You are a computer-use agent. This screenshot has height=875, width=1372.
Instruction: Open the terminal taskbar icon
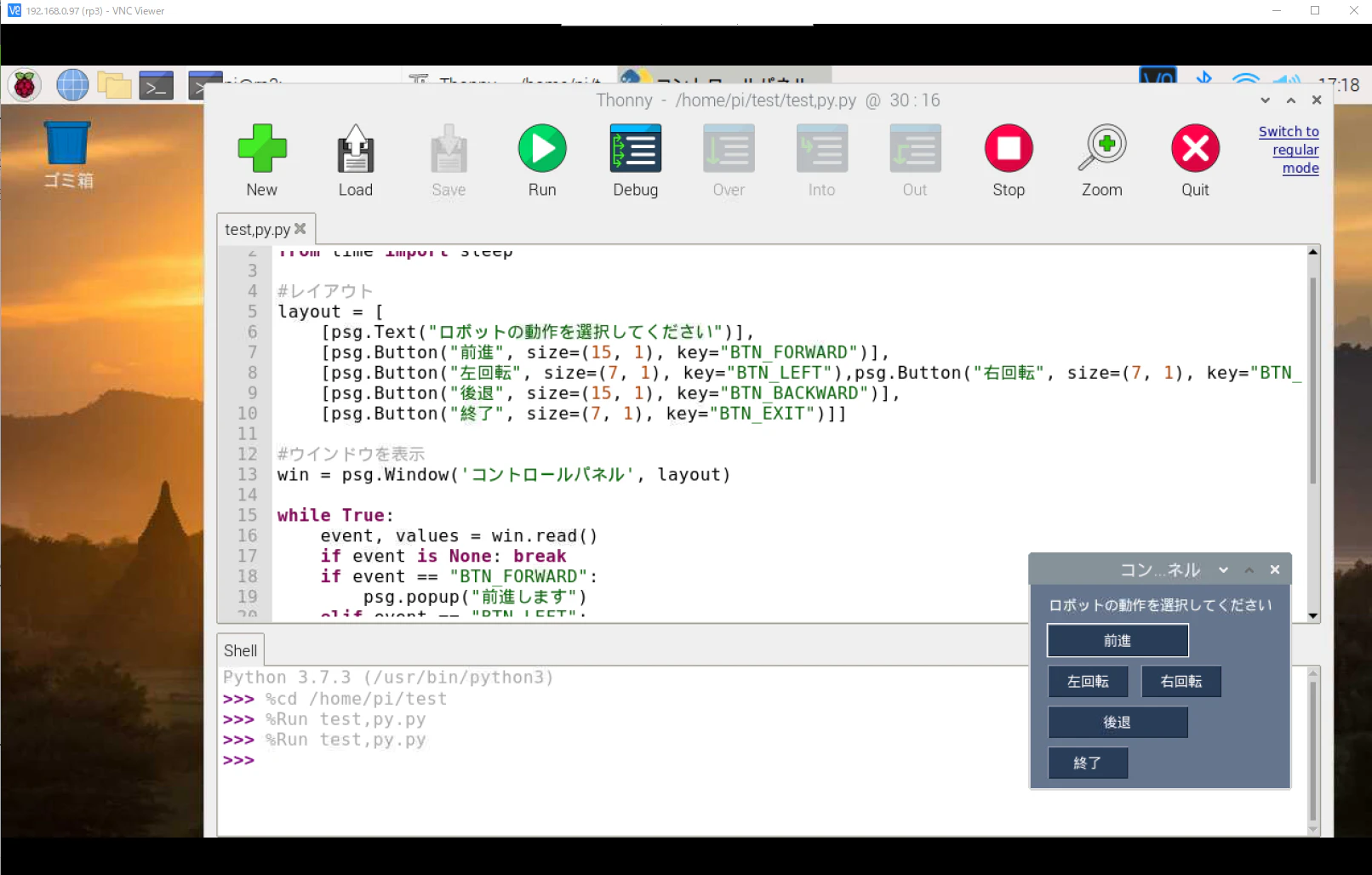(157, 86)
